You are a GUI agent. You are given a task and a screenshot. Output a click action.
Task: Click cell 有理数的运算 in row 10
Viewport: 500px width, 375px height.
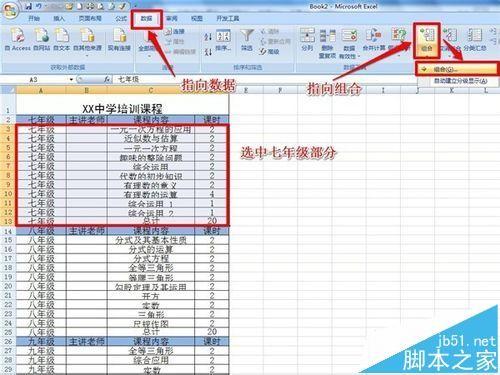tap(151, 194)
